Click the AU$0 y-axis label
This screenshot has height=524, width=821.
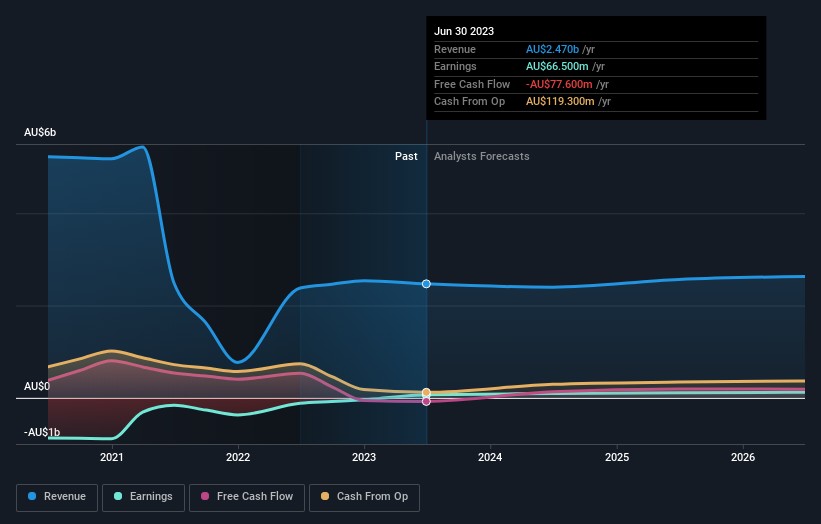pos(37,386)
